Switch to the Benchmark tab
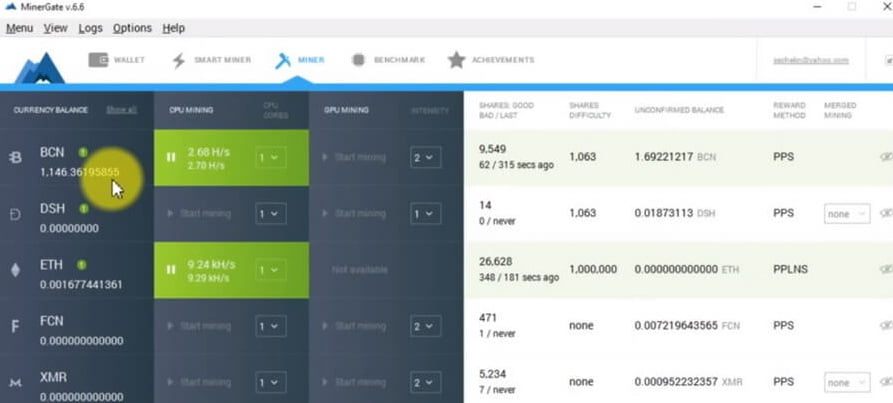 point(388,60)
